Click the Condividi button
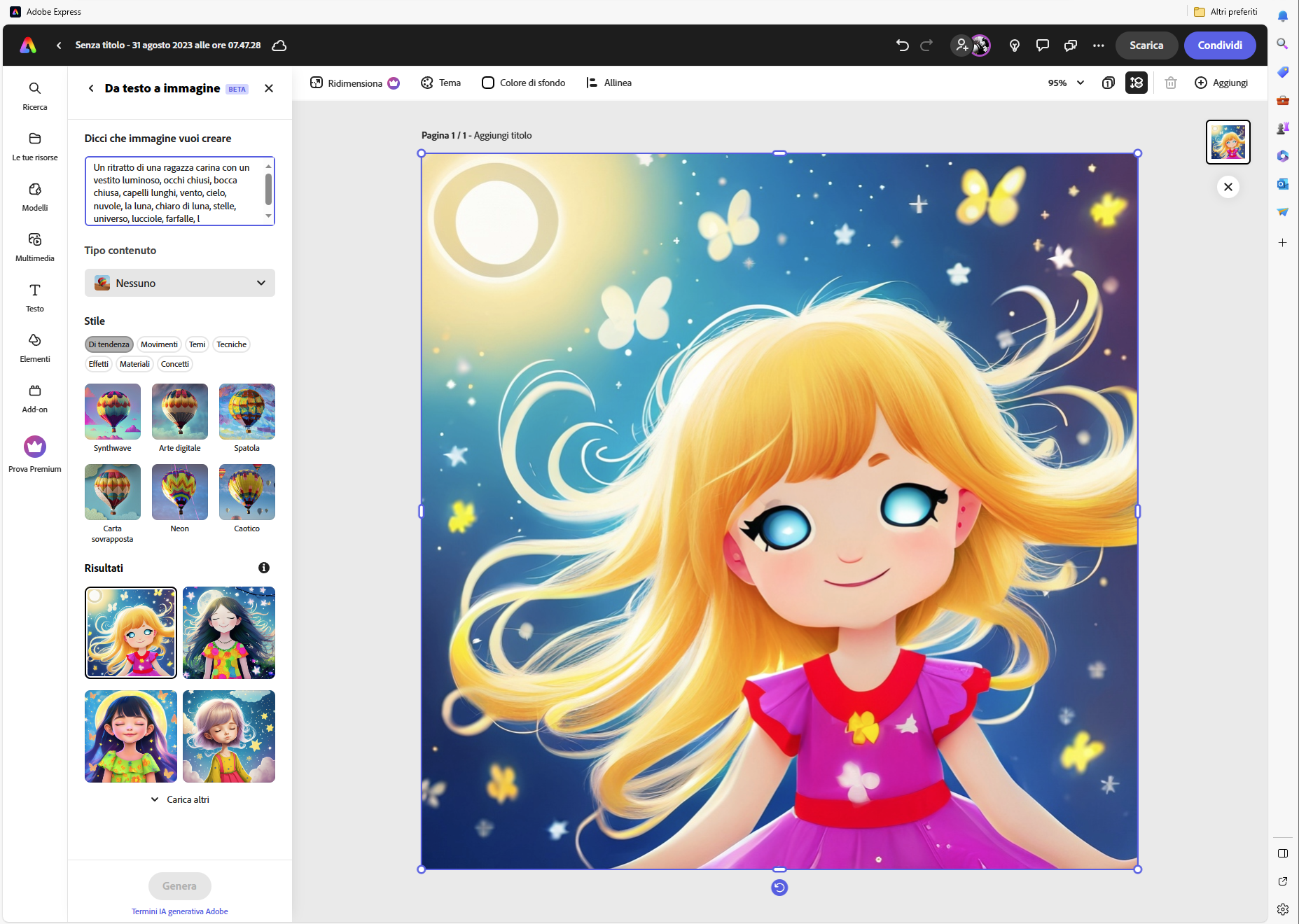Viewport: 1299px width, 924px height. pyautogui.click(x=1219, y=45)
